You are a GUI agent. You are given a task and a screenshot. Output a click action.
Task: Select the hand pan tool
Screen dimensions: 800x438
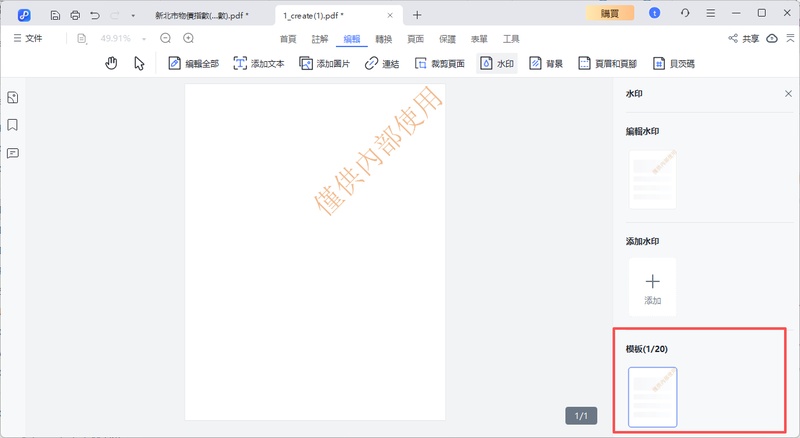[111, 63]
